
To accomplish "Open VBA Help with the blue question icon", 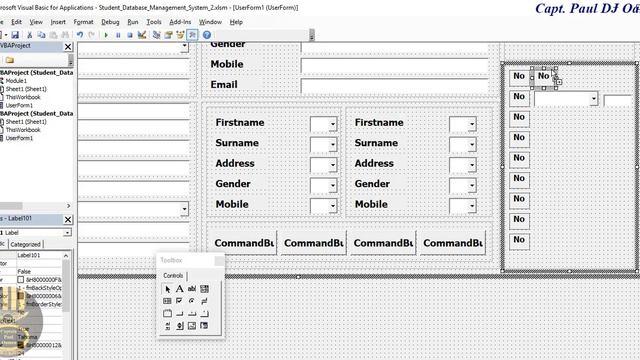I will pyautogui.click(x=207, y=35).
